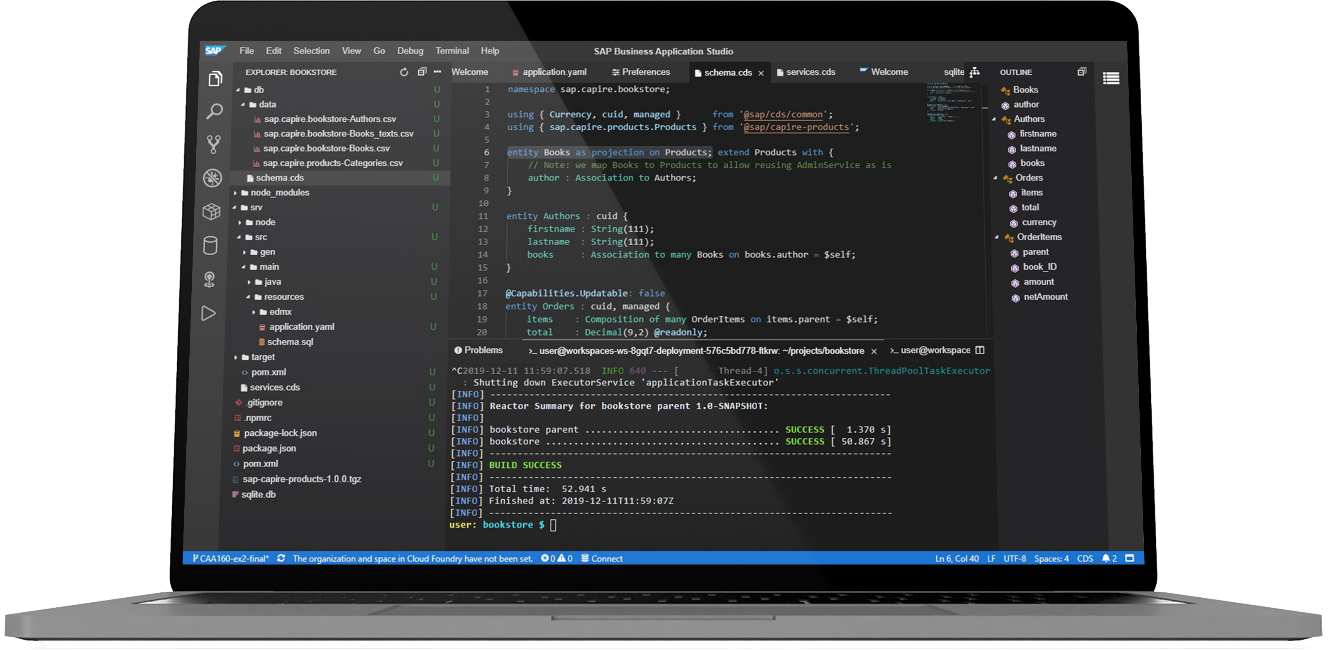Expand the target folder
This screenshot has width=1328, height=650.
[262, 357]
